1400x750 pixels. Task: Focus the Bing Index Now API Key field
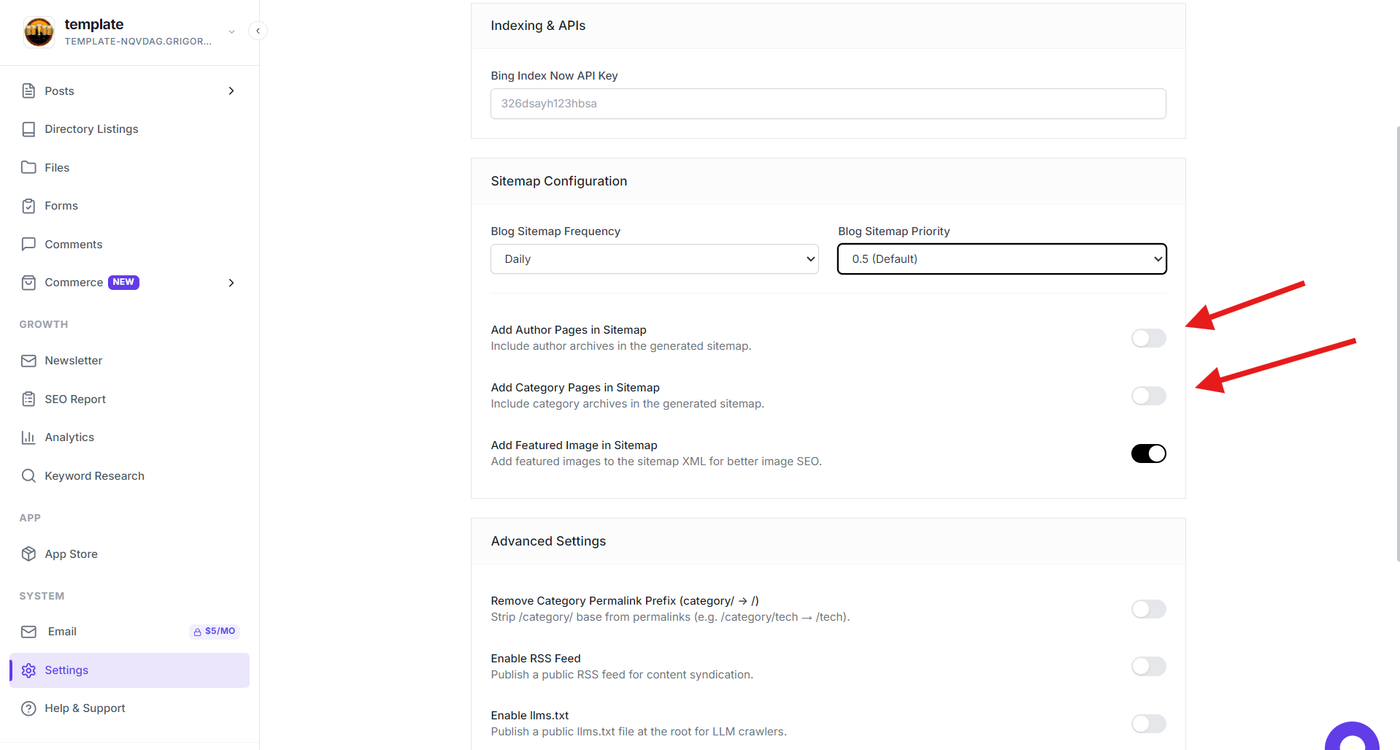pos(828,104)
